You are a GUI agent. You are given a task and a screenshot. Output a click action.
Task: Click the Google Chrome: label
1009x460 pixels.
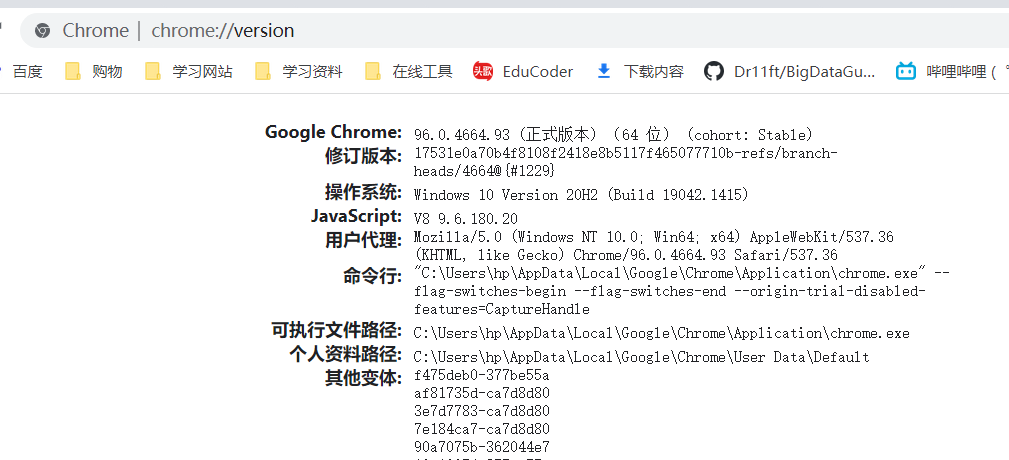[333, 133]
